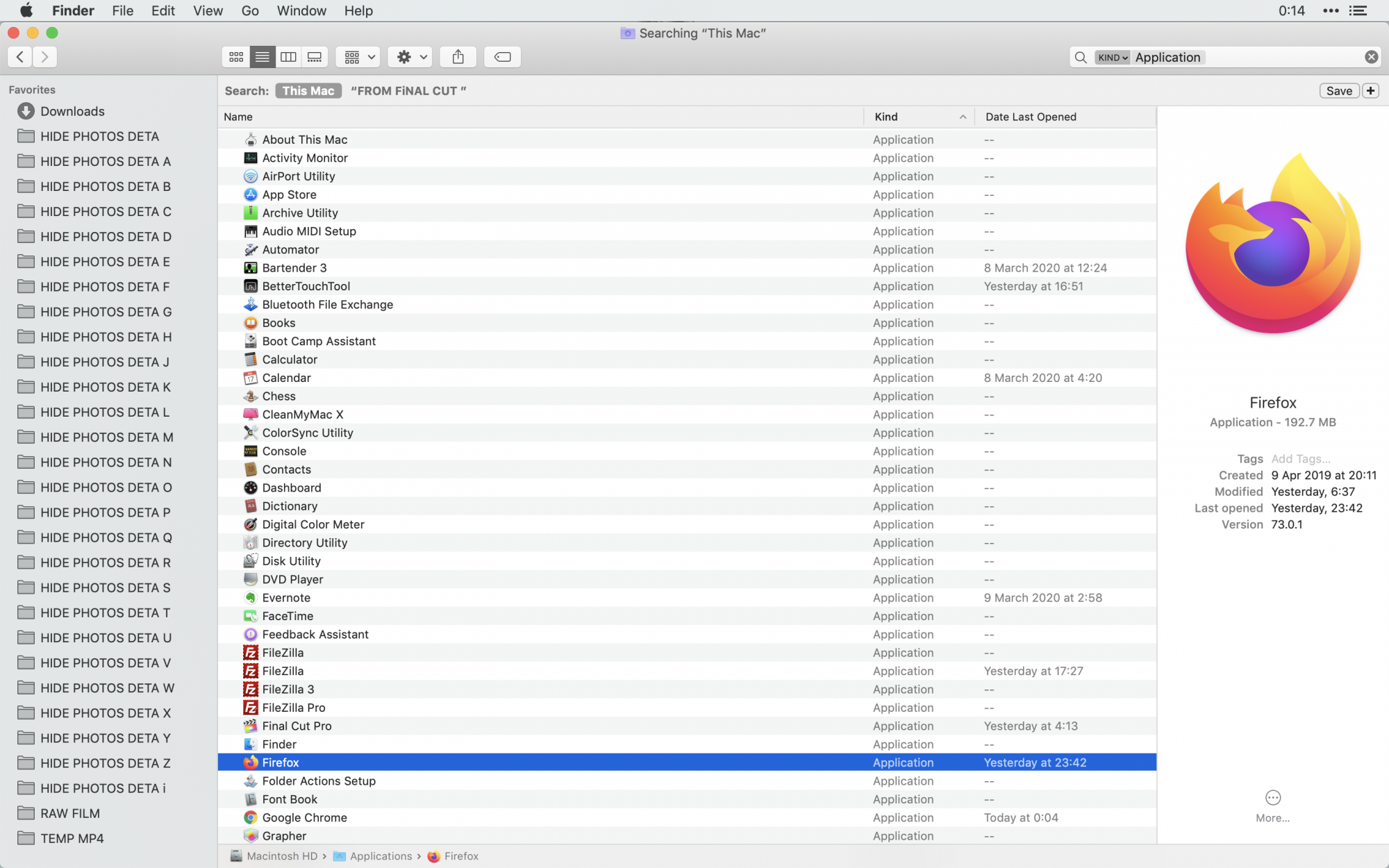
Task: Open the Help menu
Action: (358, 10)
